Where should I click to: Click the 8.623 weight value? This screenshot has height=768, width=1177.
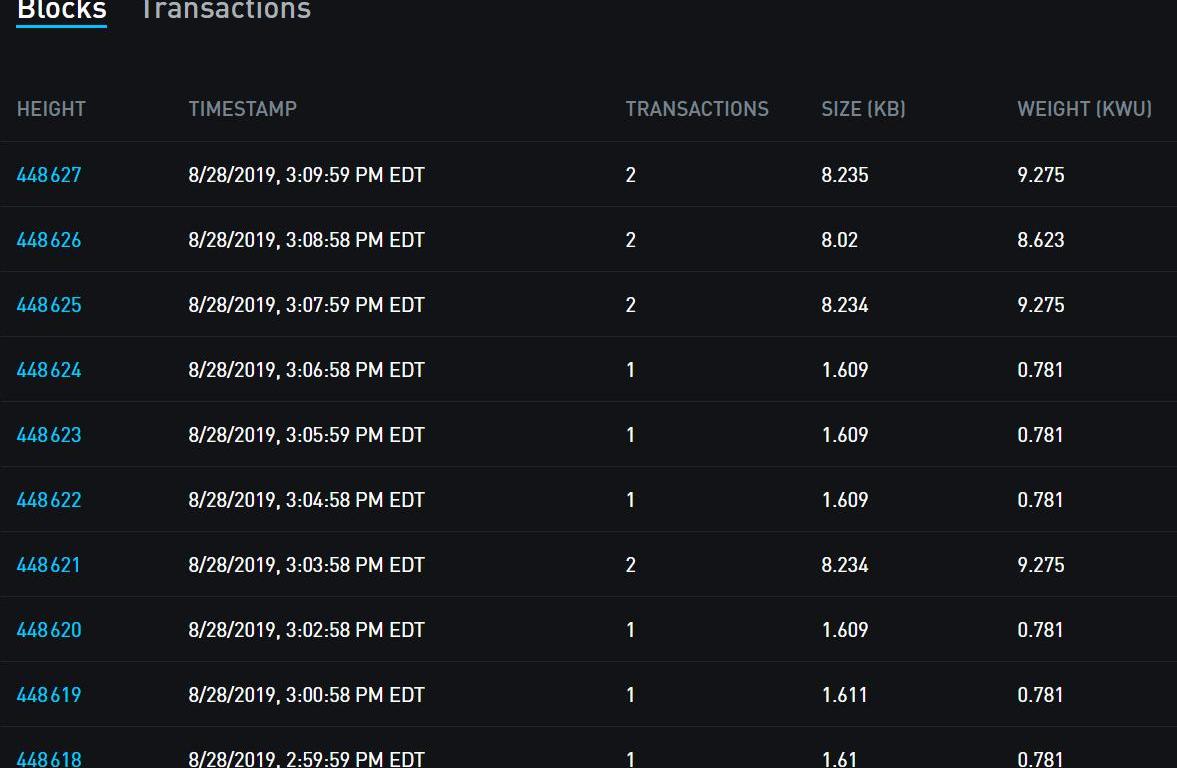point(1040,240)
